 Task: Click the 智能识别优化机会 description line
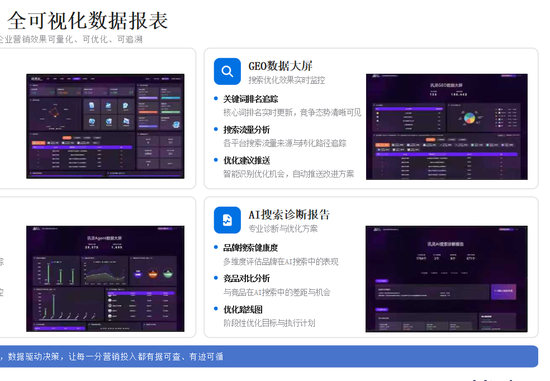288,174
